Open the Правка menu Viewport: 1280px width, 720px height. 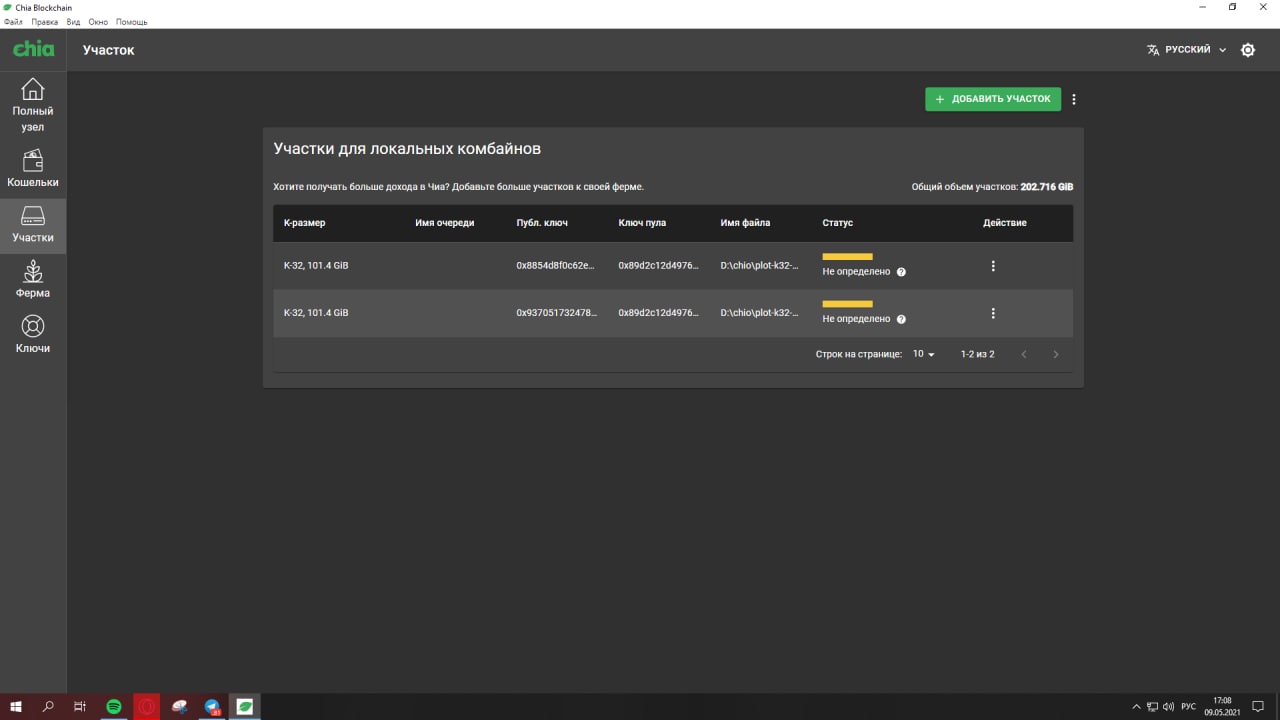point(45,22)
